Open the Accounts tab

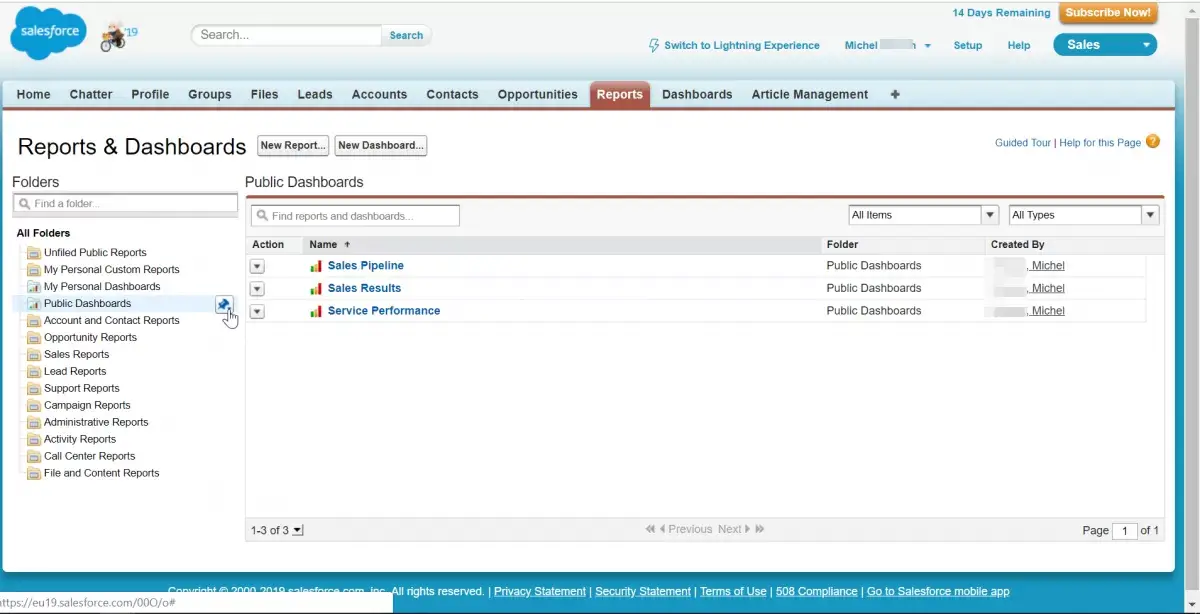[x=379, y=94]
